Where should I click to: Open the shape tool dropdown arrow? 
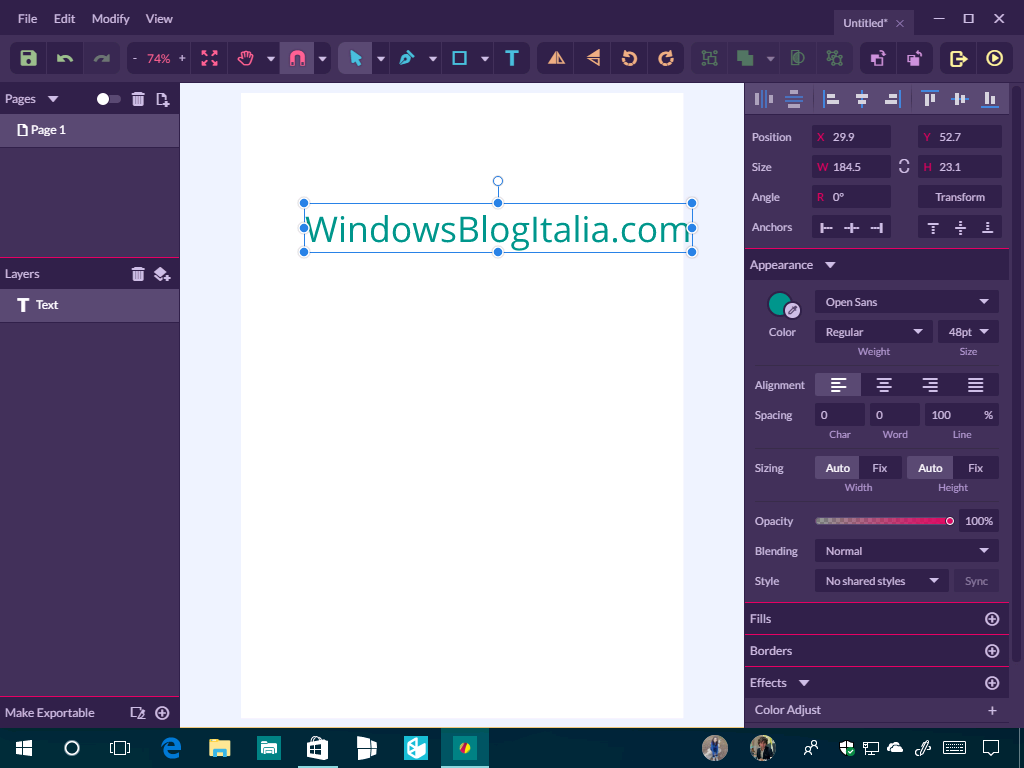click(x=485, y=59)
